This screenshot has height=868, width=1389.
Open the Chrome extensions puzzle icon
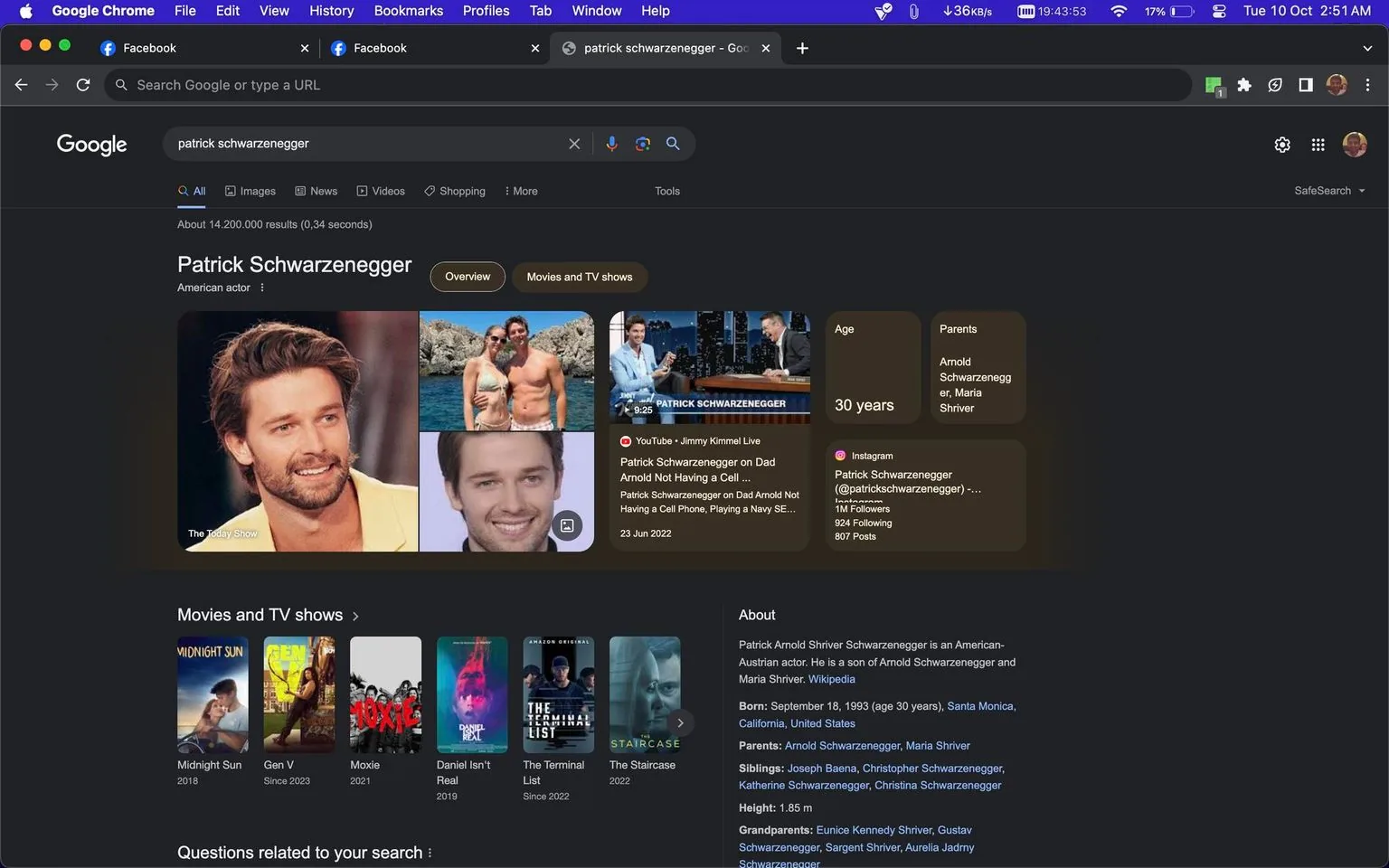coord(1244,84)
